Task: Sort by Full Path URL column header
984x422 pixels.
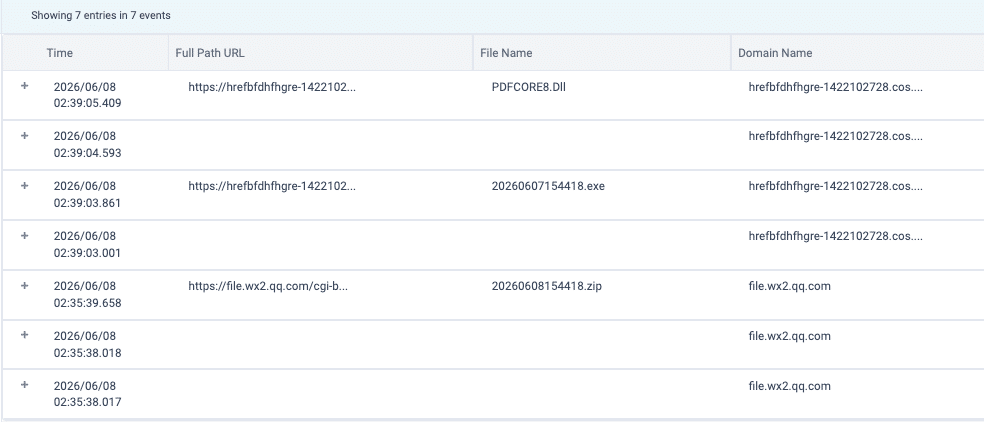Action: [210, 53]
